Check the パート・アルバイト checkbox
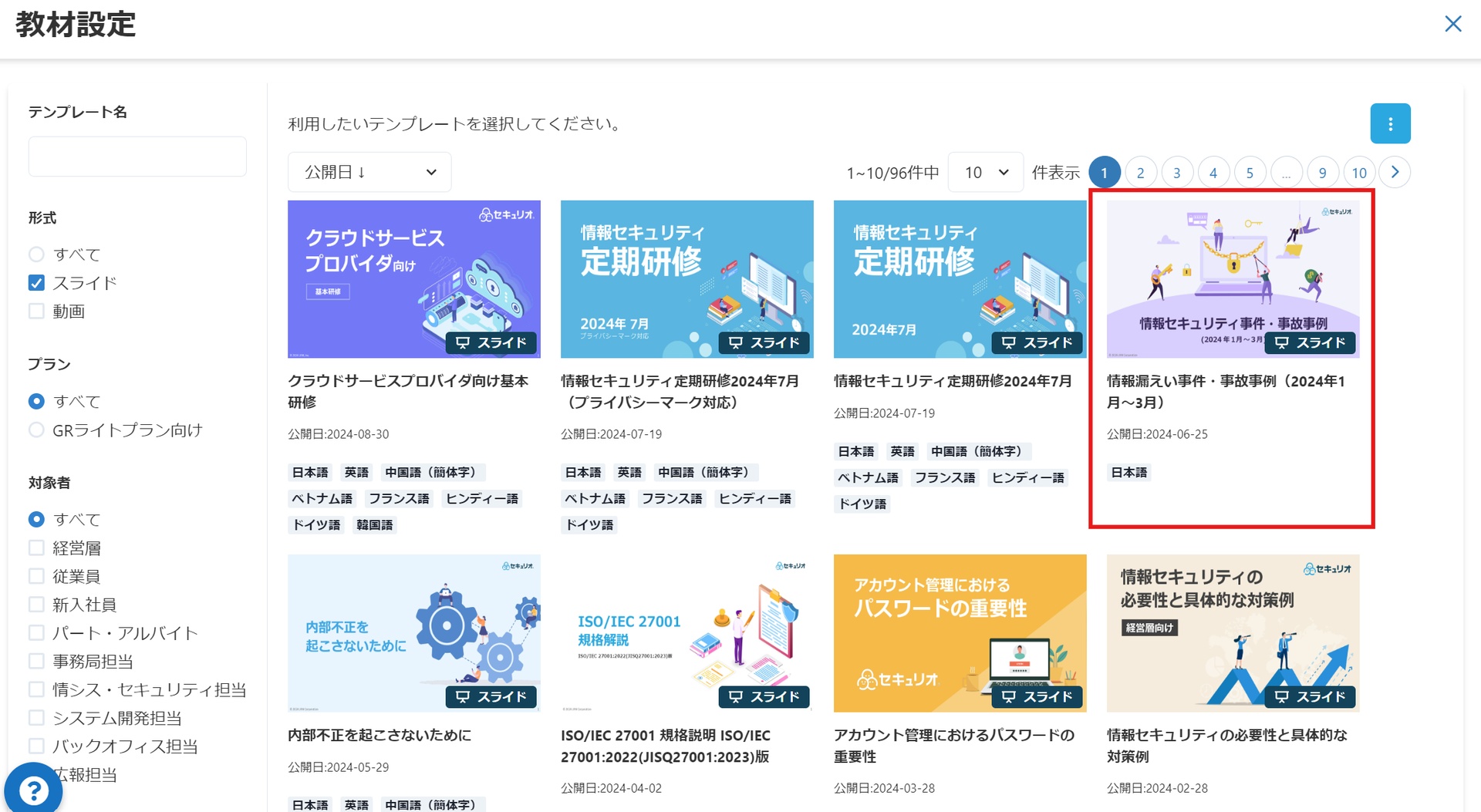Viewport: 1481px width, 812px height. point(36,633)
